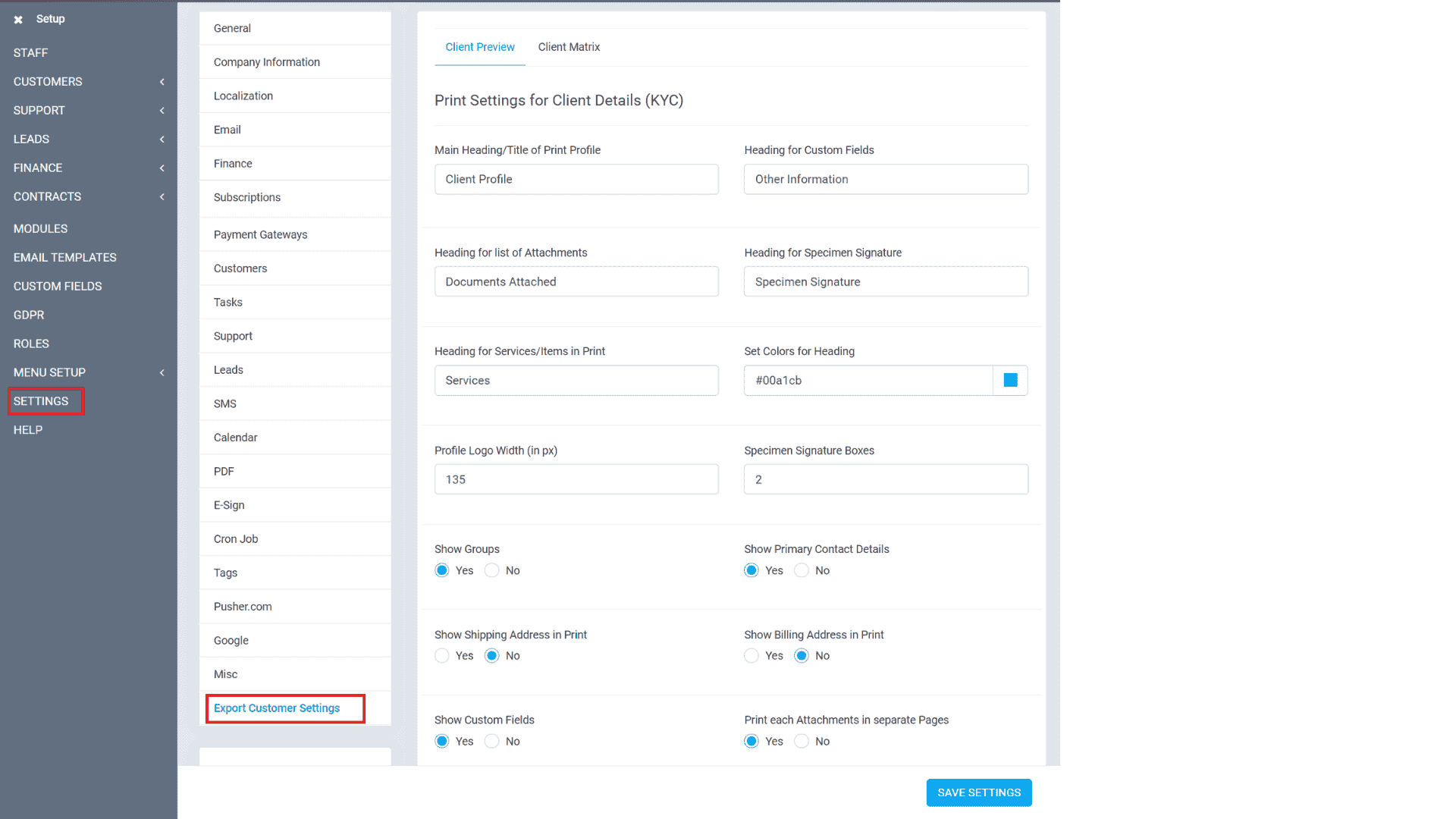Switch to the Client Preview tab

479,47
